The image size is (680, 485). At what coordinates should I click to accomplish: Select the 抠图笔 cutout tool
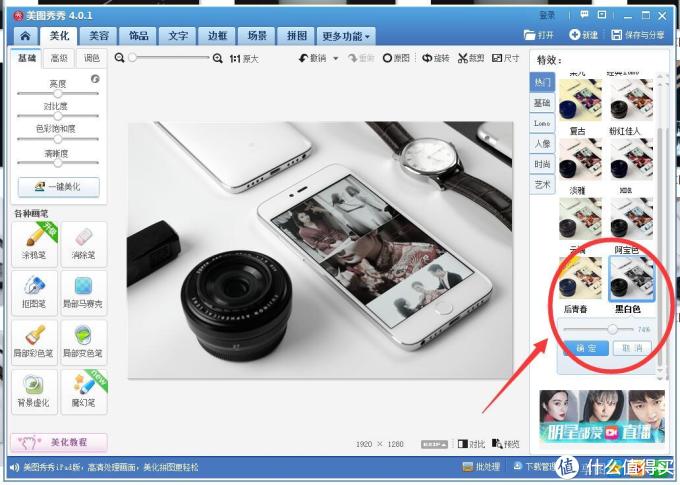[x=34, y=293]
